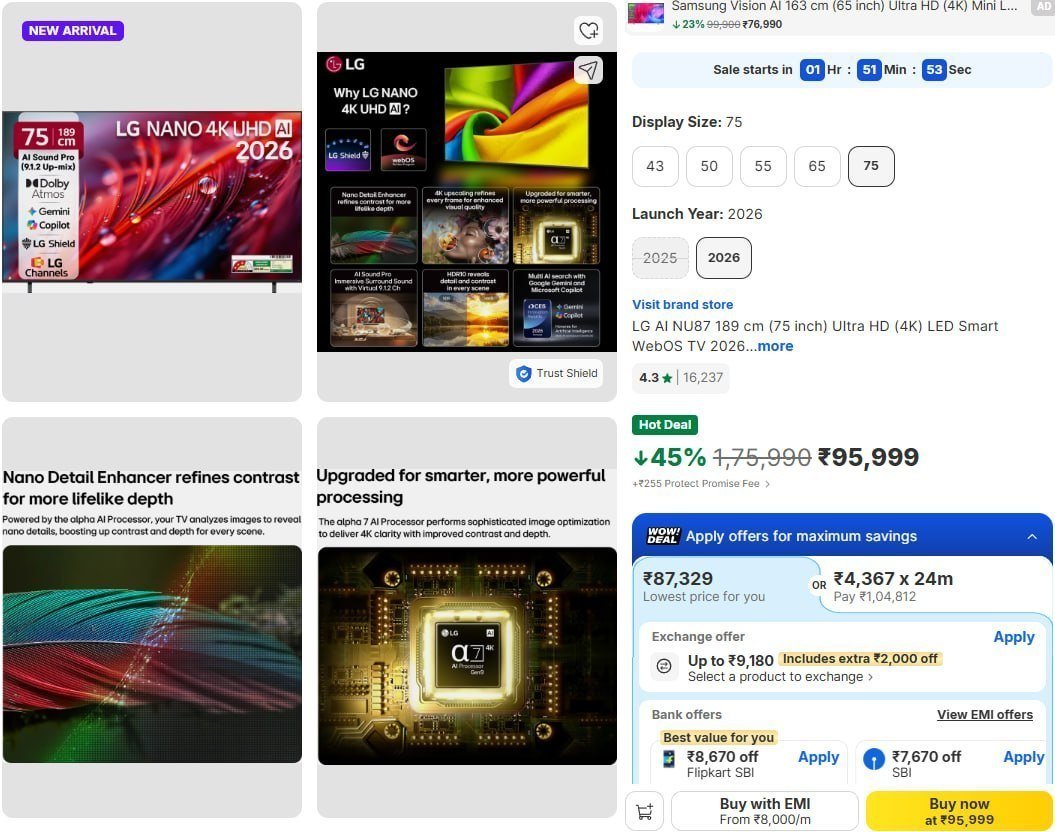Viewport: 1055px width, 832px height.
Task: Click Samsung Vision AI ad title
Action: (844, 6)
